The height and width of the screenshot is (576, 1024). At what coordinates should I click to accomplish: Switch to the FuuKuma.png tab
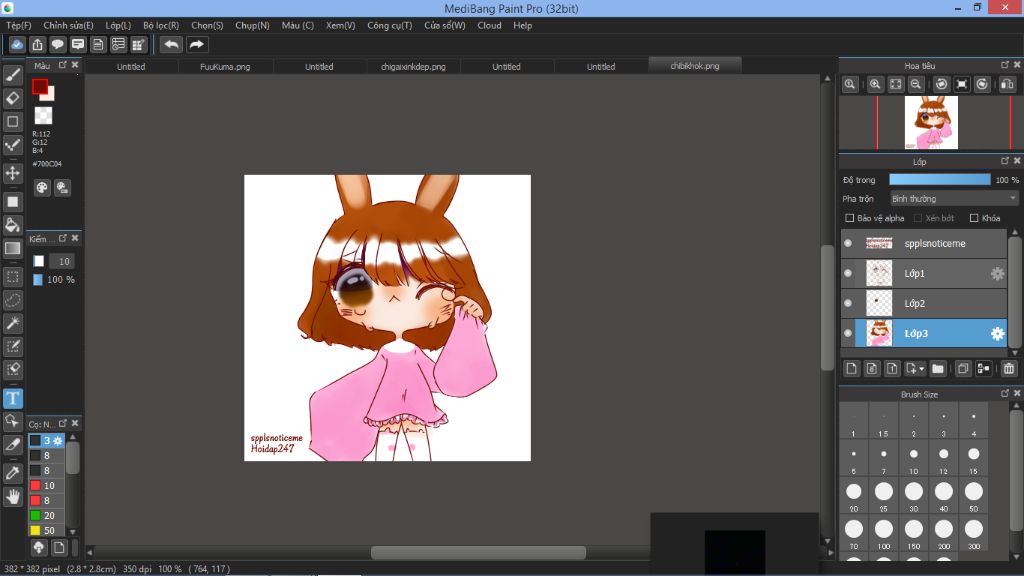[x=224, y=67]
